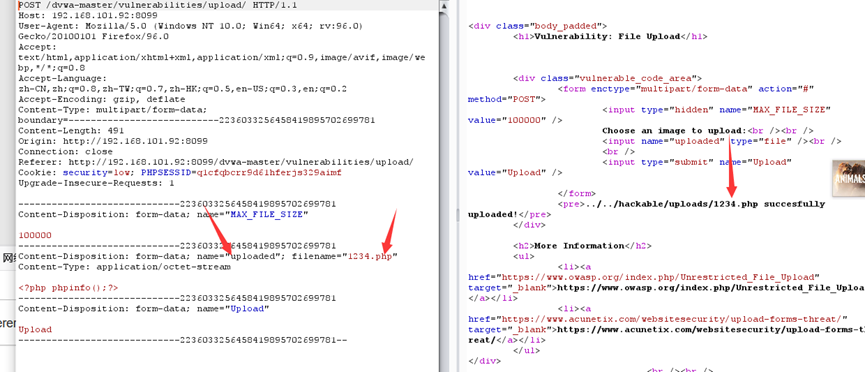The image size is (865, 372).
Task: Select the Accept-Encoding: gzip, deflate header
Action: [x=102, y=99]
